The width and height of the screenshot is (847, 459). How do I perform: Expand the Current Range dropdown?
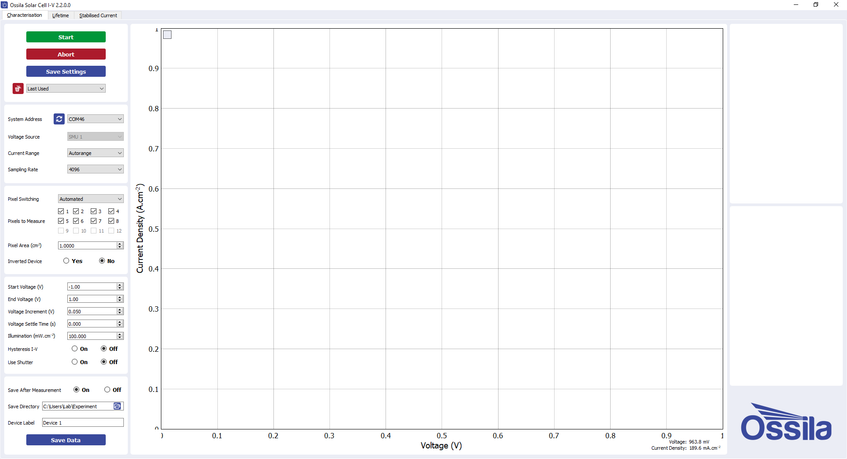pos(95,153)
